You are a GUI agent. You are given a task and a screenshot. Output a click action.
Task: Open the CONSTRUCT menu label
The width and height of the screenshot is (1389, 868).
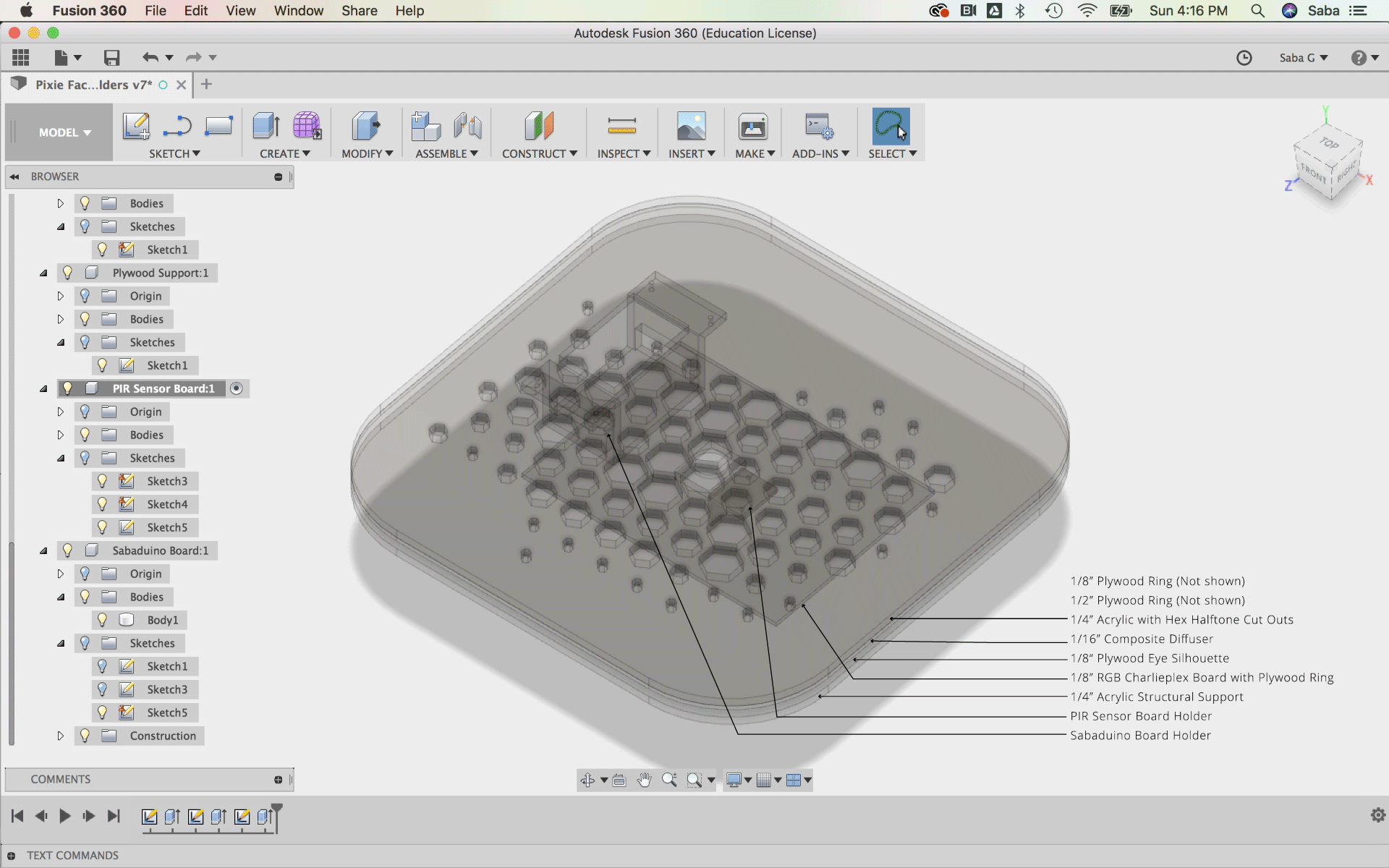[539, 153]
